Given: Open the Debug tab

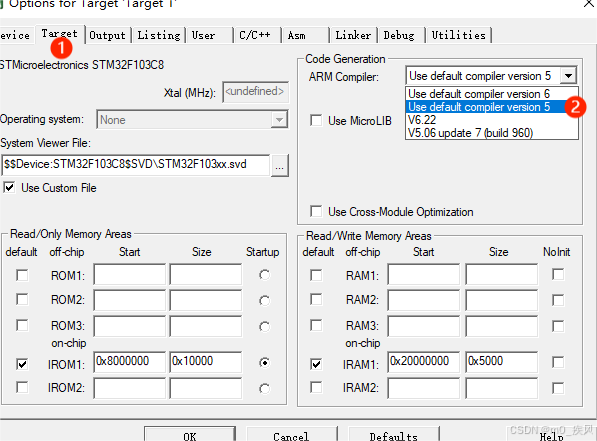Looking at the screenshot, I should pyautogui.click(x=401, y=35).
